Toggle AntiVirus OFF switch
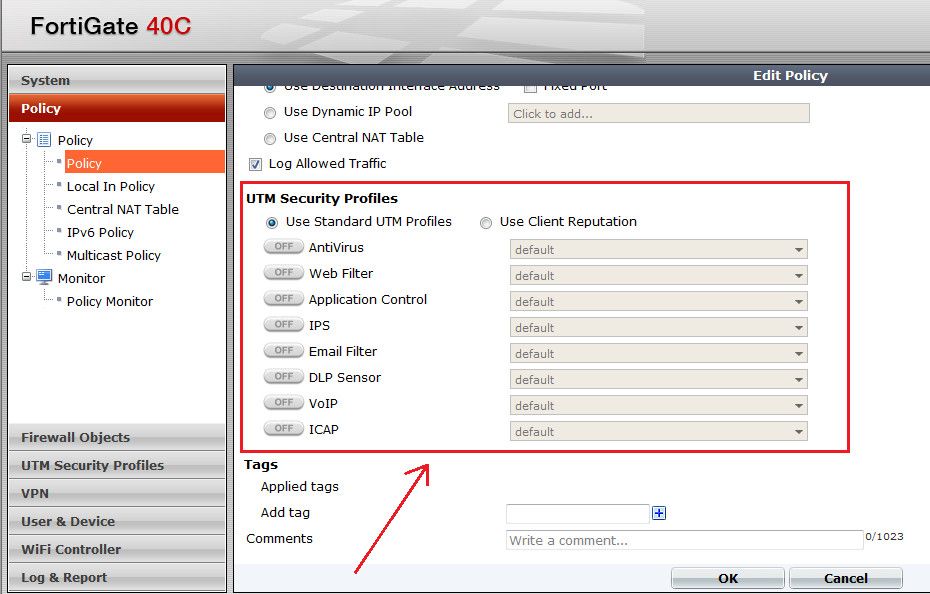Screen dimensions: 930x594 coord(284,246)
